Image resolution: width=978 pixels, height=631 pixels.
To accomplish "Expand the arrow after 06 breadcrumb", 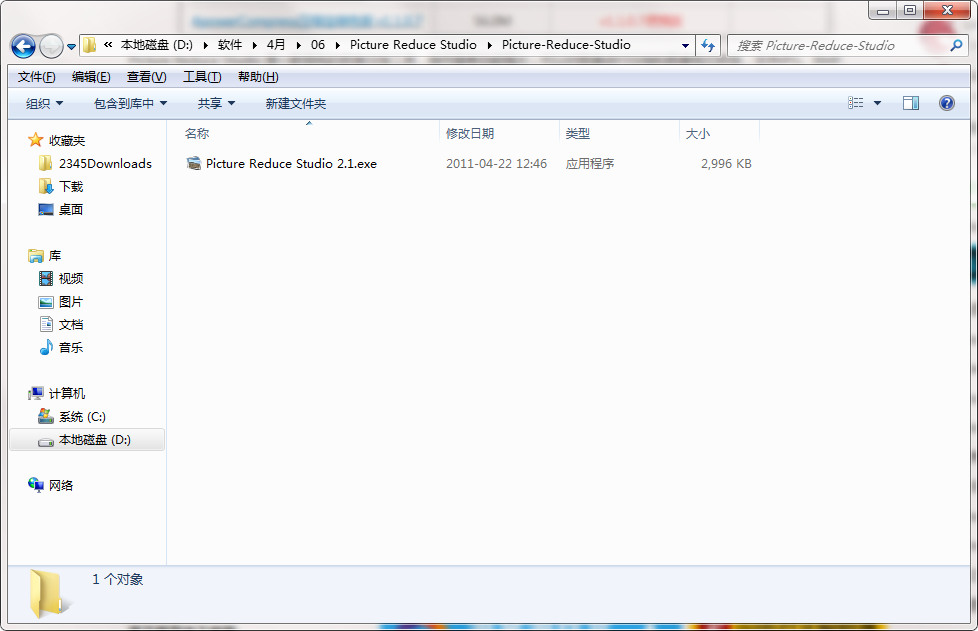I will point(337,46).
